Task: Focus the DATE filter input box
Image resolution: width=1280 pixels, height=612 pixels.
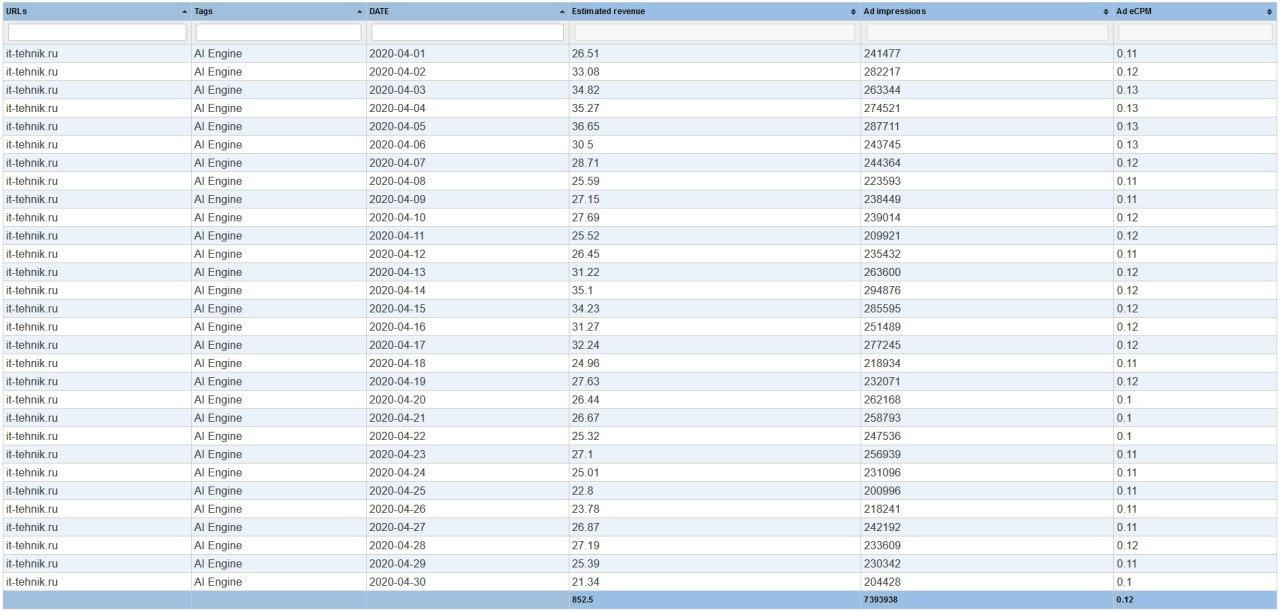Action: tap(468, 32)
